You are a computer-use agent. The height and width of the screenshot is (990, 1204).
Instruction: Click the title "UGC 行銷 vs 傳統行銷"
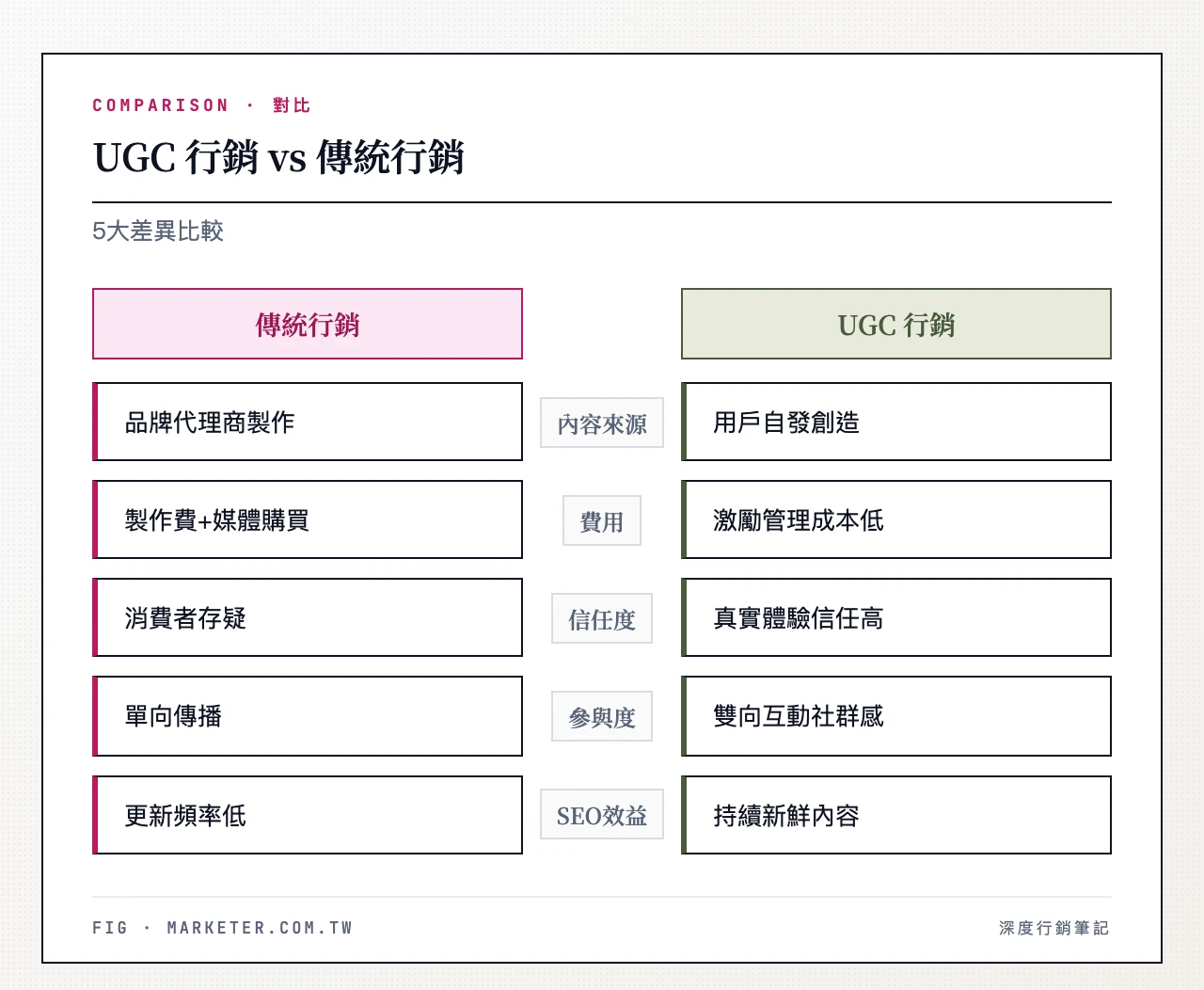click(x=278, y=157)
